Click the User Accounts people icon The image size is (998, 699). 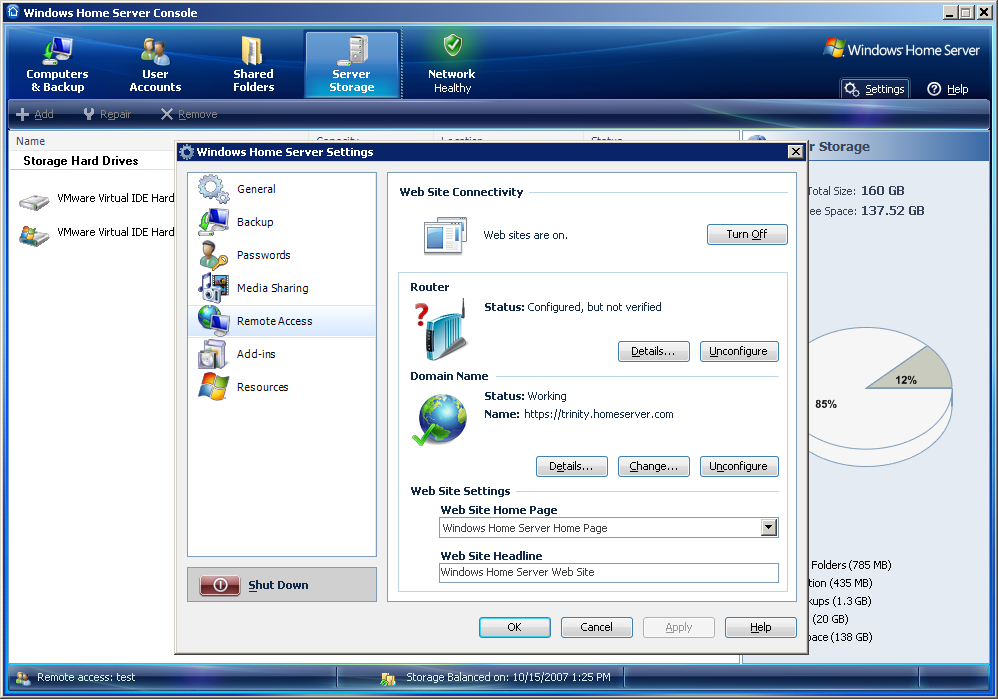pos(155,51)
